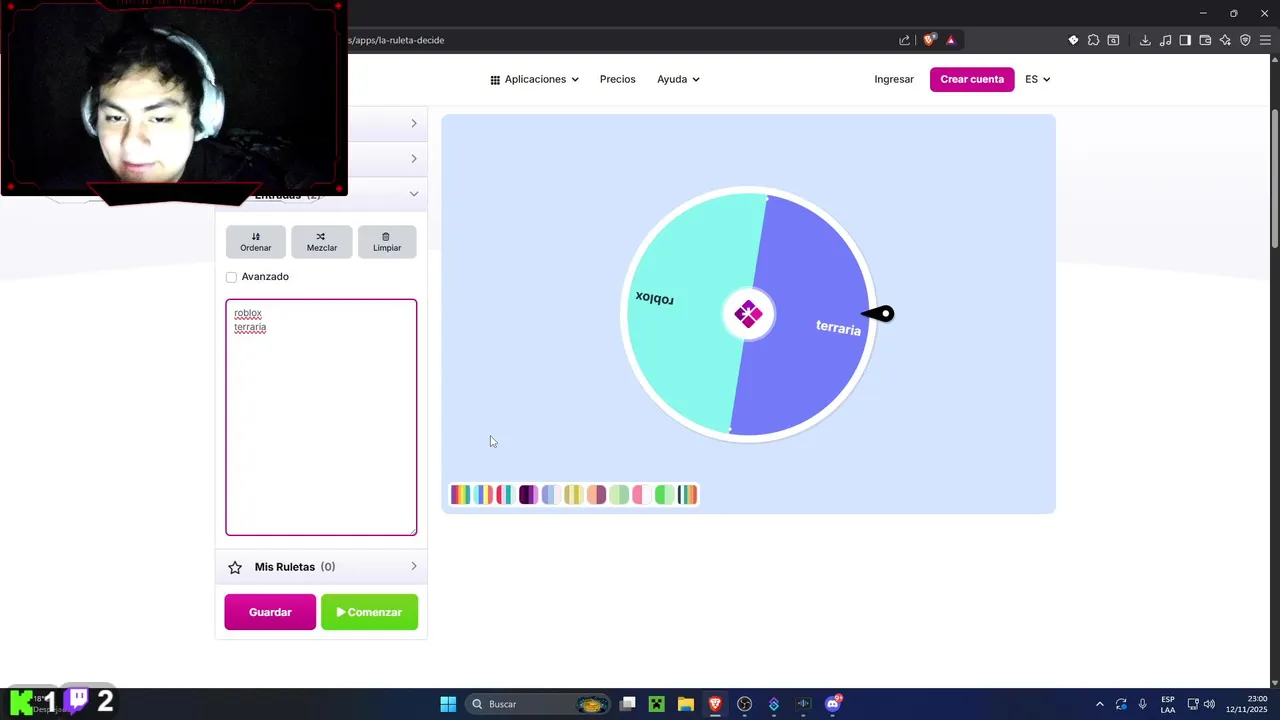
Task: Click inside the entries text area
Action: (x=321, y=417)
